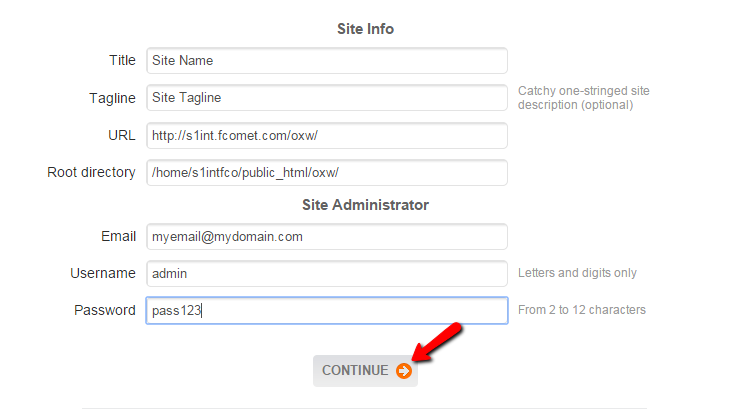Click the Username label
The height and width of the screenshot is (414, 731).
tap(103, 273)
